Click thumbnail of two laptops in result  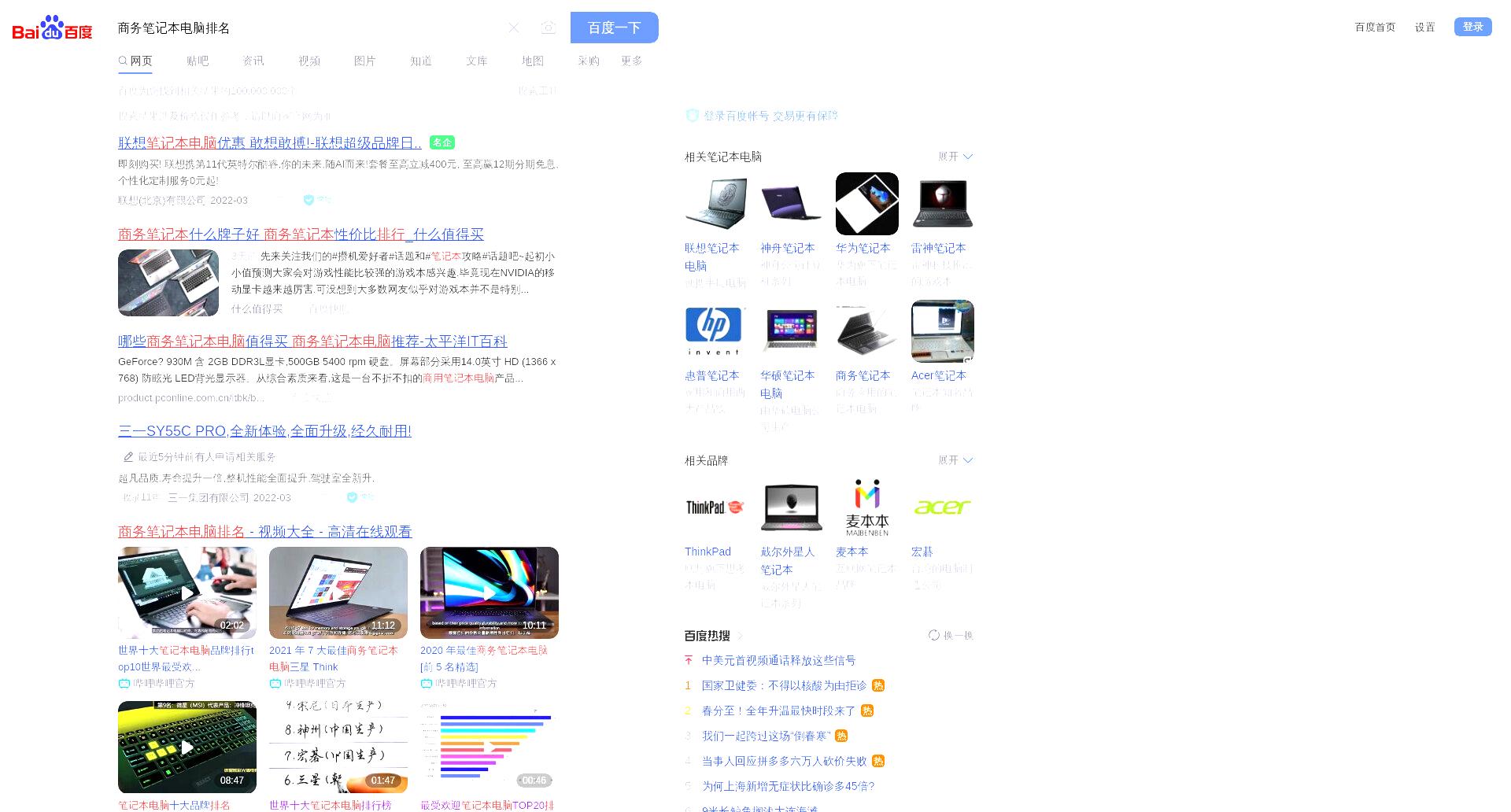click(x=168, y=282)
